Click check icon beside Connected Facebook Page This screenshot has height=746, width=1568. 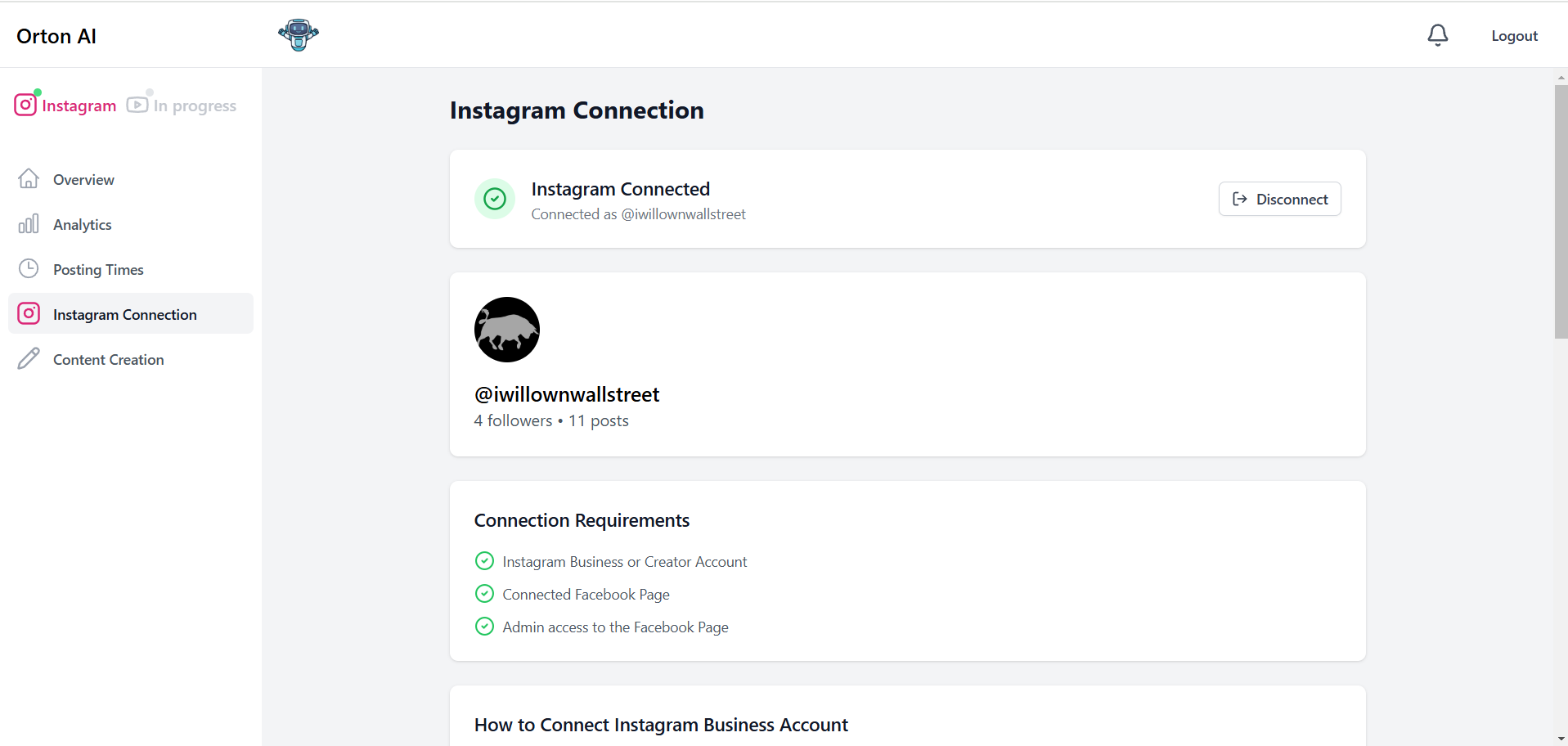click(484, 594)
